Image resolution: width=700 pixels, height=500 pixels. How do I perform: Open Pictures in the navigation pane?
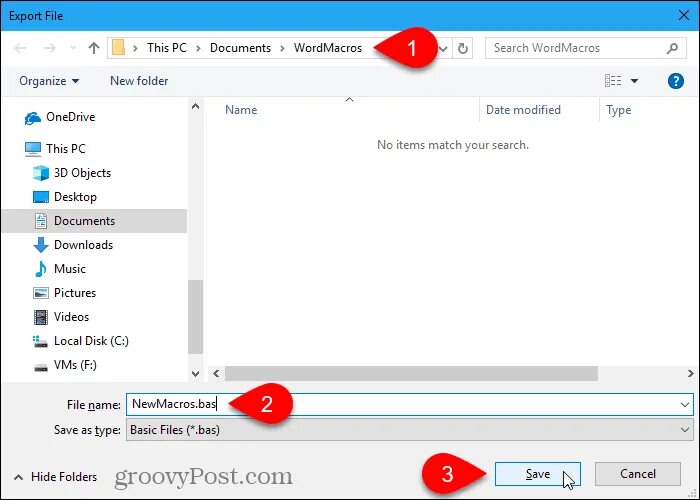point(65,293)
